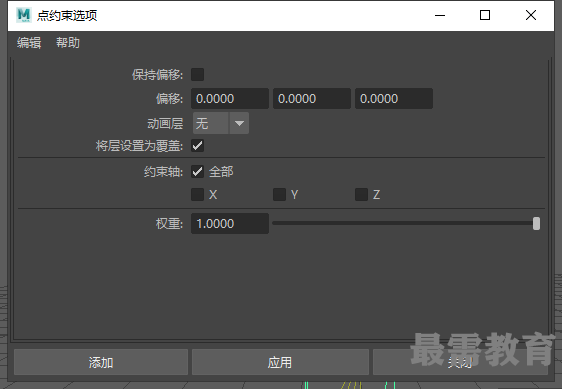Check the Y constraint axis box
562x389 pixels.
tap(280, 195)
